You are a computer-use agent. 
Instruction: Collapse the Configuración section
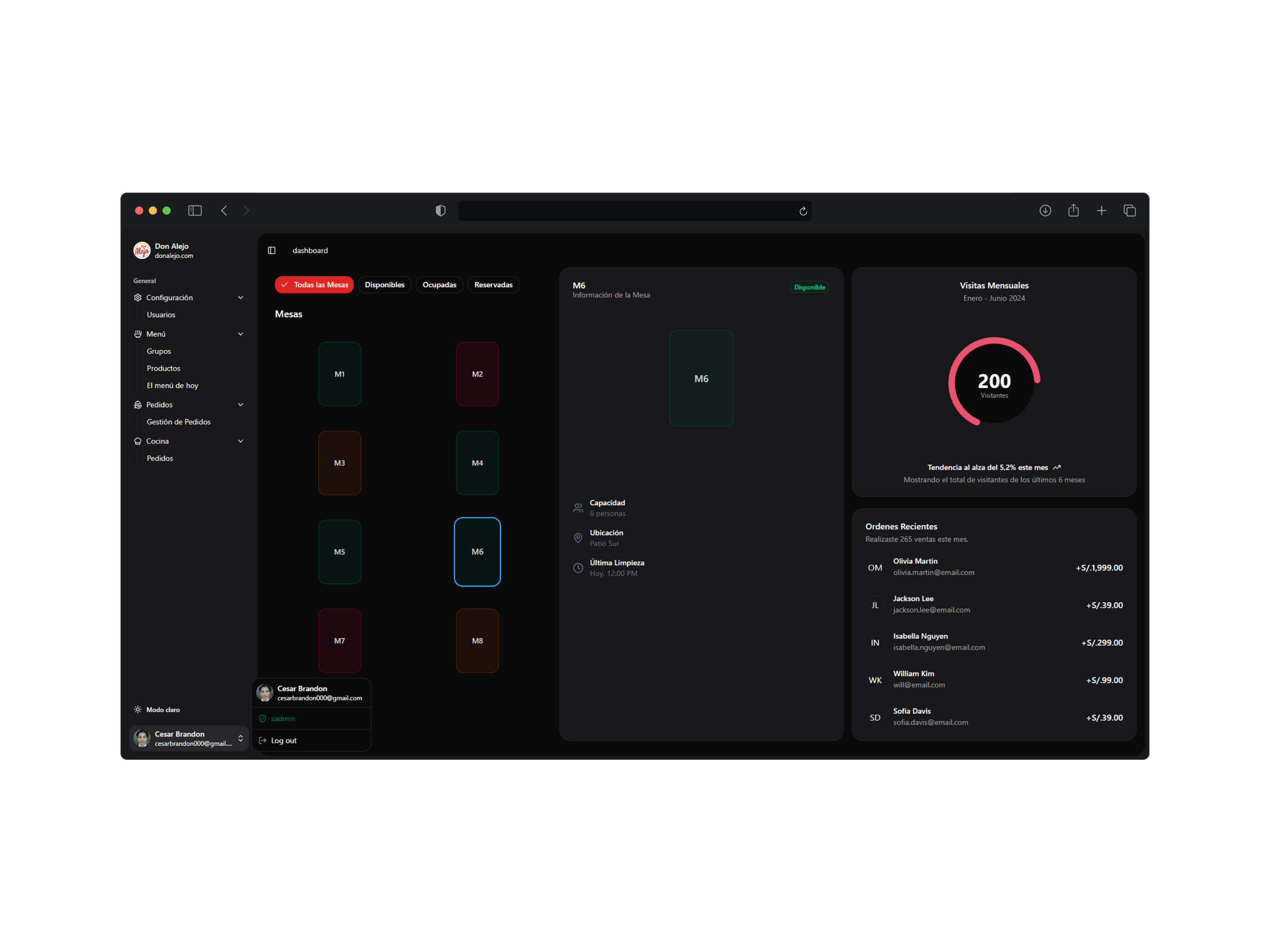pos(241,297)
